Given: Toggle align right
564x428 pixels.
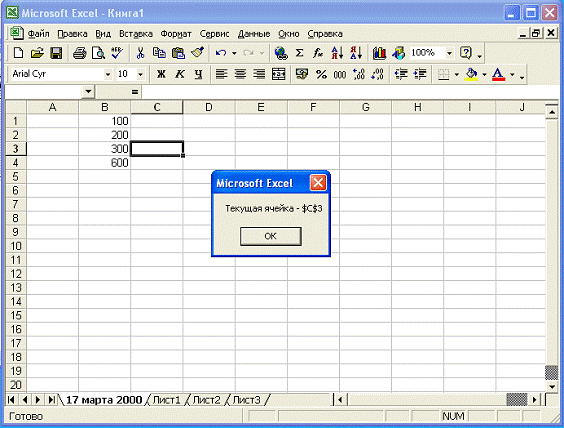Looking at the screenshot, I should [x=259, y=74].
